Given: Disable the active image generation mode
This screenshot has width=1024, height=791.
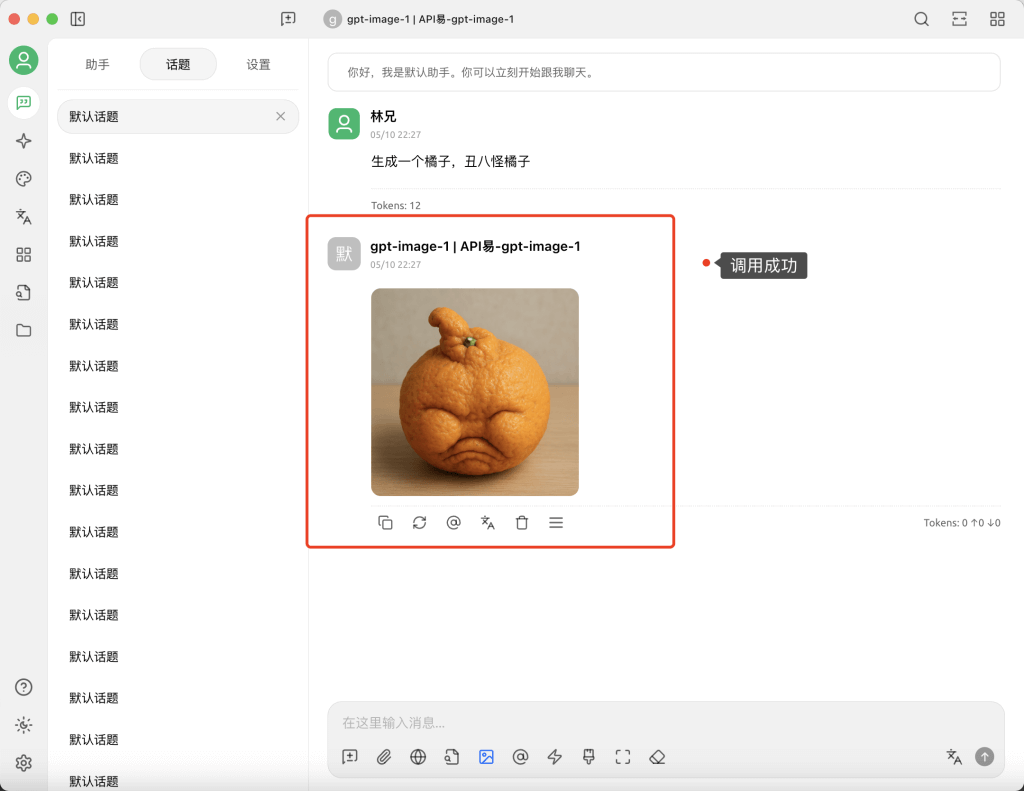Looking at the screenshot, I should click(x=486, y=757).
